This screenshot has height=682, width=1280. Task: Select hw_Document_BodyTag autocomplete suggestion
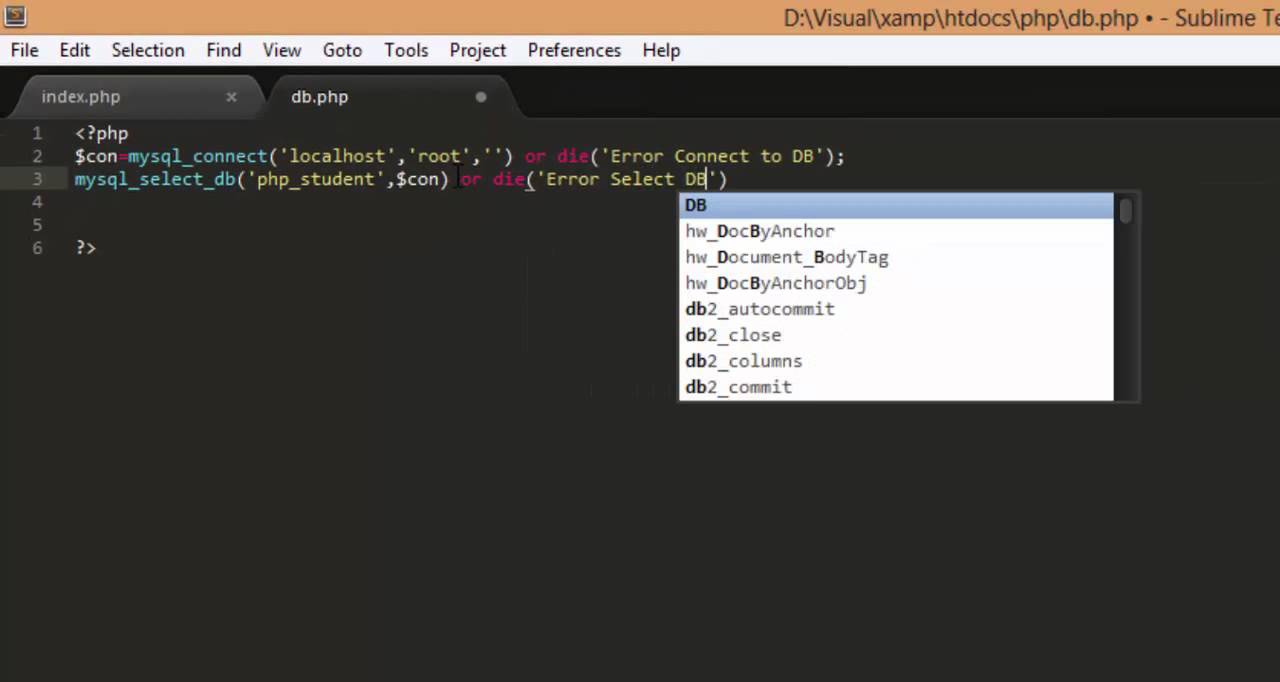pos(896,257)
